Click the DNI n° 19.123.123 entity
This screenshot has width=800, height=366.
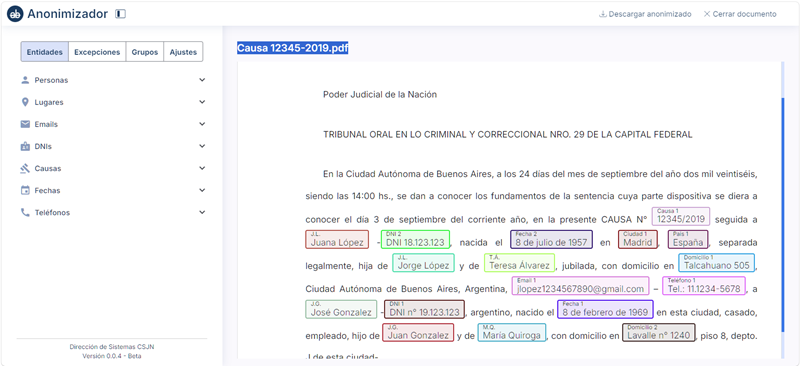click(424, 309)
